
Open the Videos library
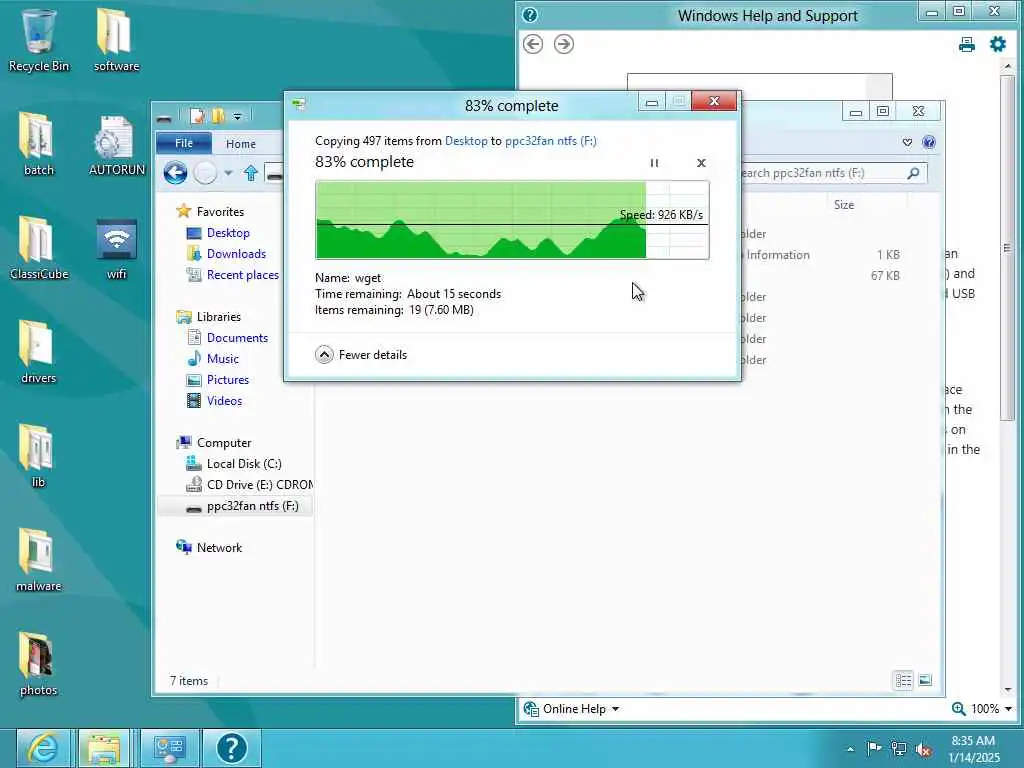click(x=224, y=400)
